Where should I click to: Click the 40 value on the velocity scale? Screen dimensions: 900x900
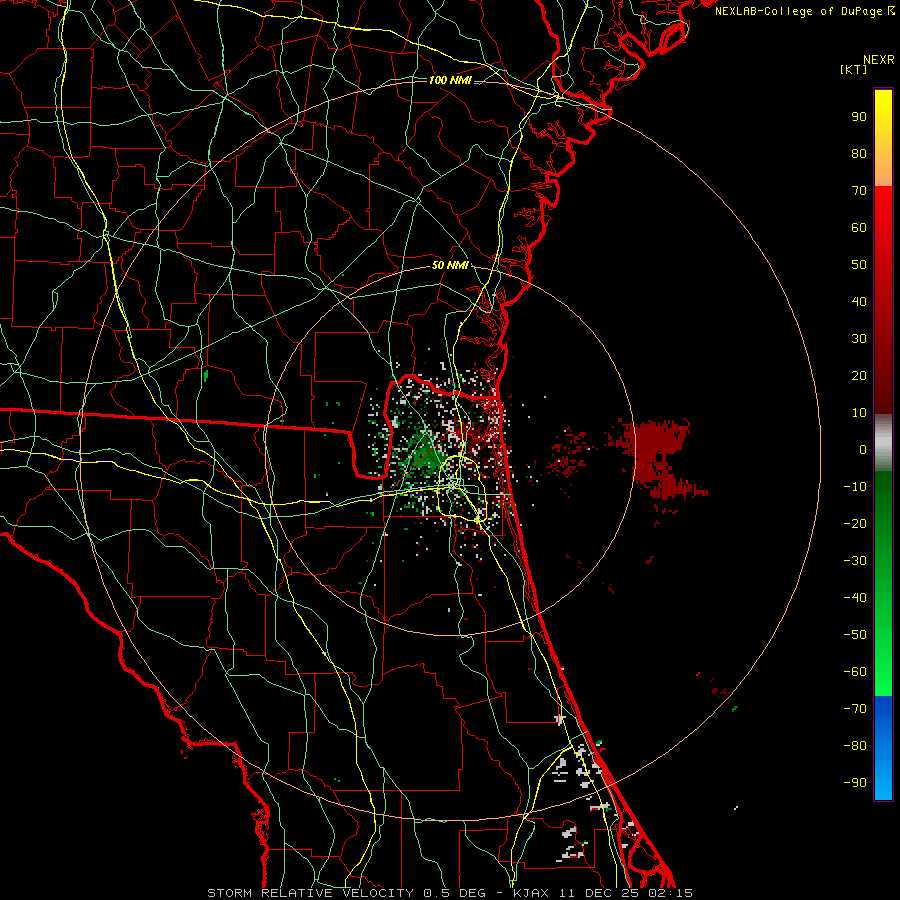(x=859, y=302)
